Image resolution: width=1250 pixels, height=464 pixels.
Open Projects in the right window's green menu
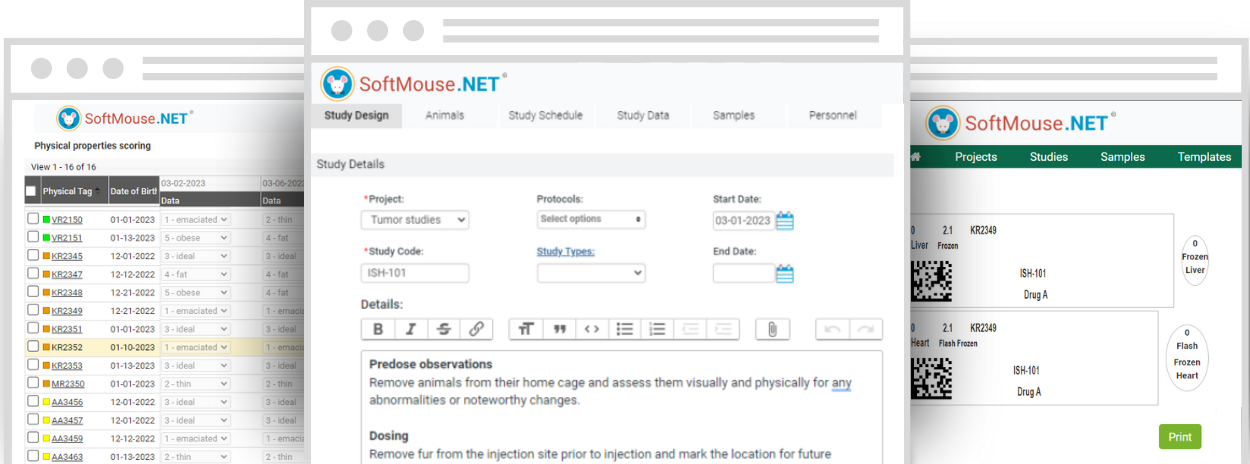[976, 157]
